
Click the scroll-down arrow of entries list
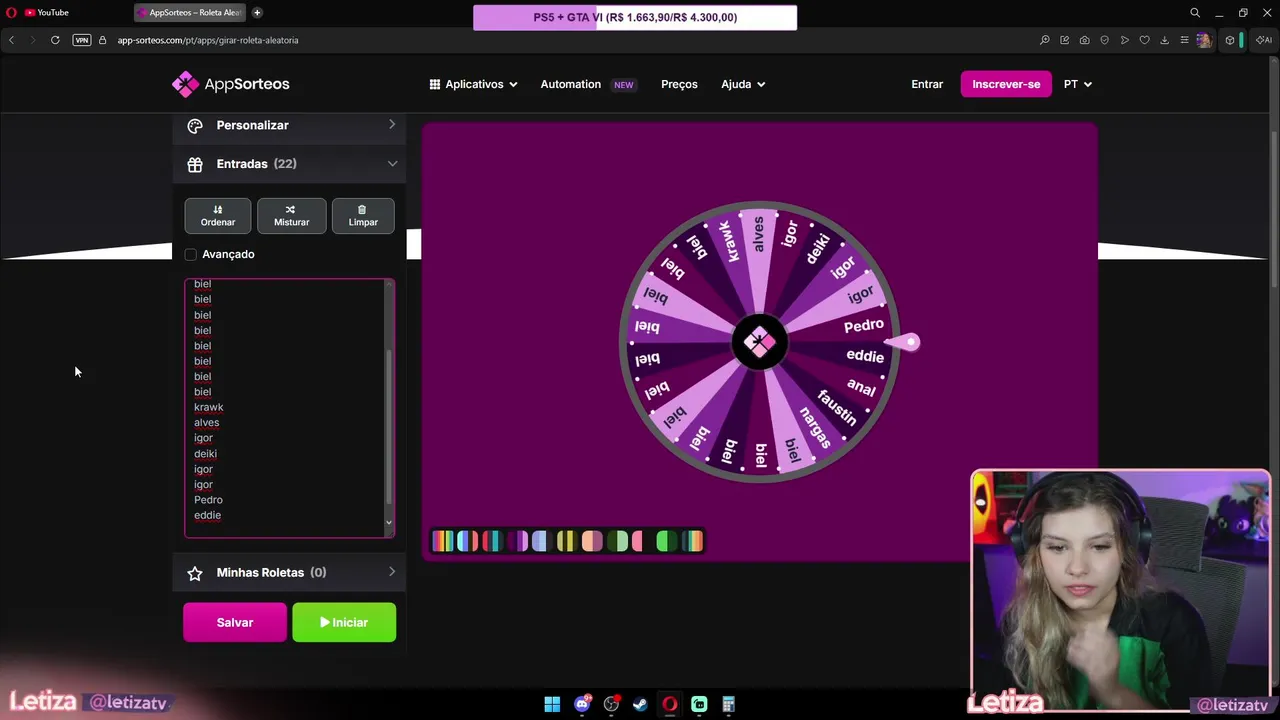point(389,523)
